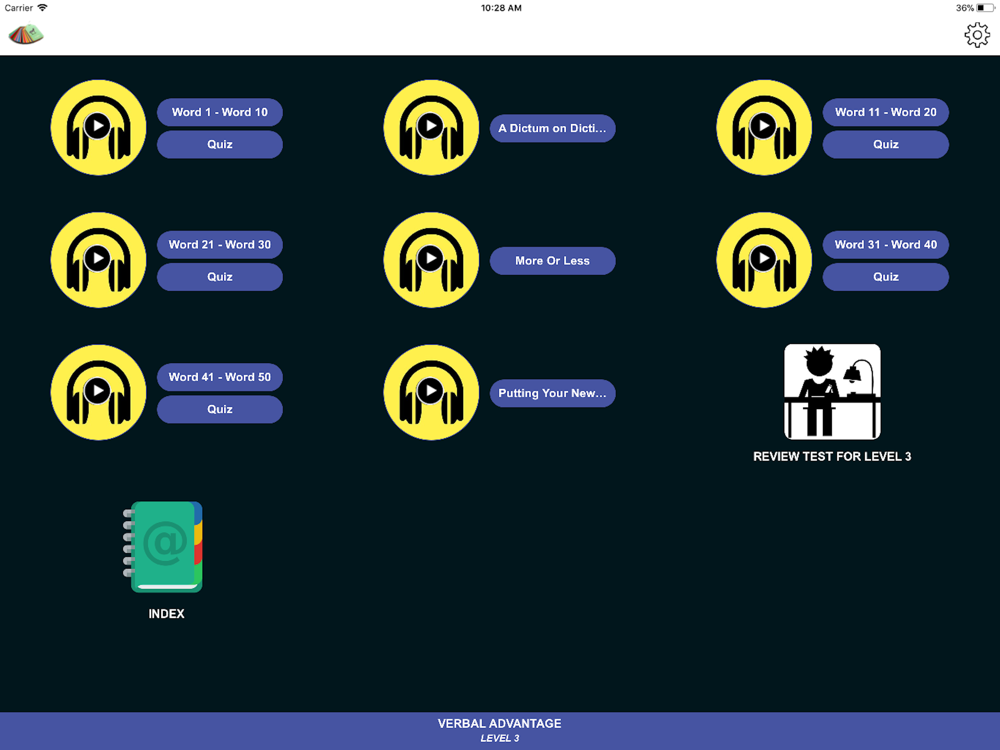Play audio for Word 31 - Word 40
The width and height of the screenshot is (1000, 750).
764,260
